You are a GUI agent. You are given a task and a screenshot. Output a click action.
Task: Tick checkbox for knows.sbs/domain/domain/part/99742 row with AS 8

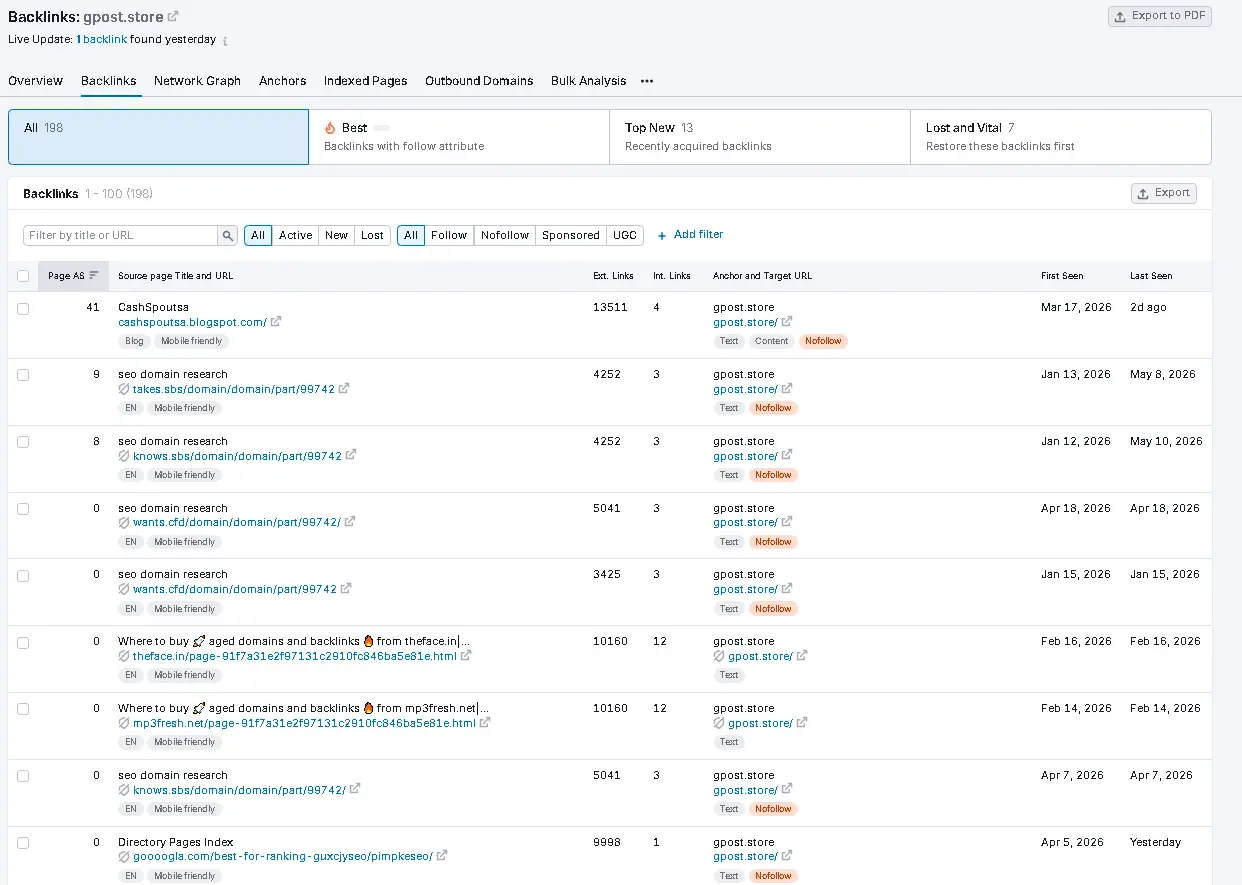point(23,442)
